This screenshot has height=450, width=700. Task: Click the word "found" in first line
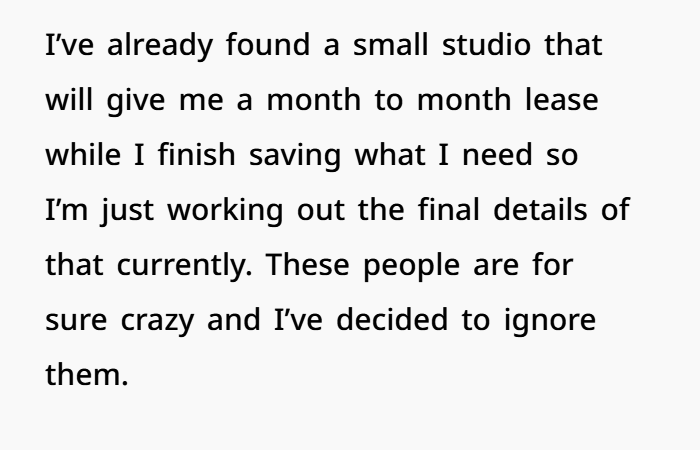coord(268,44)
